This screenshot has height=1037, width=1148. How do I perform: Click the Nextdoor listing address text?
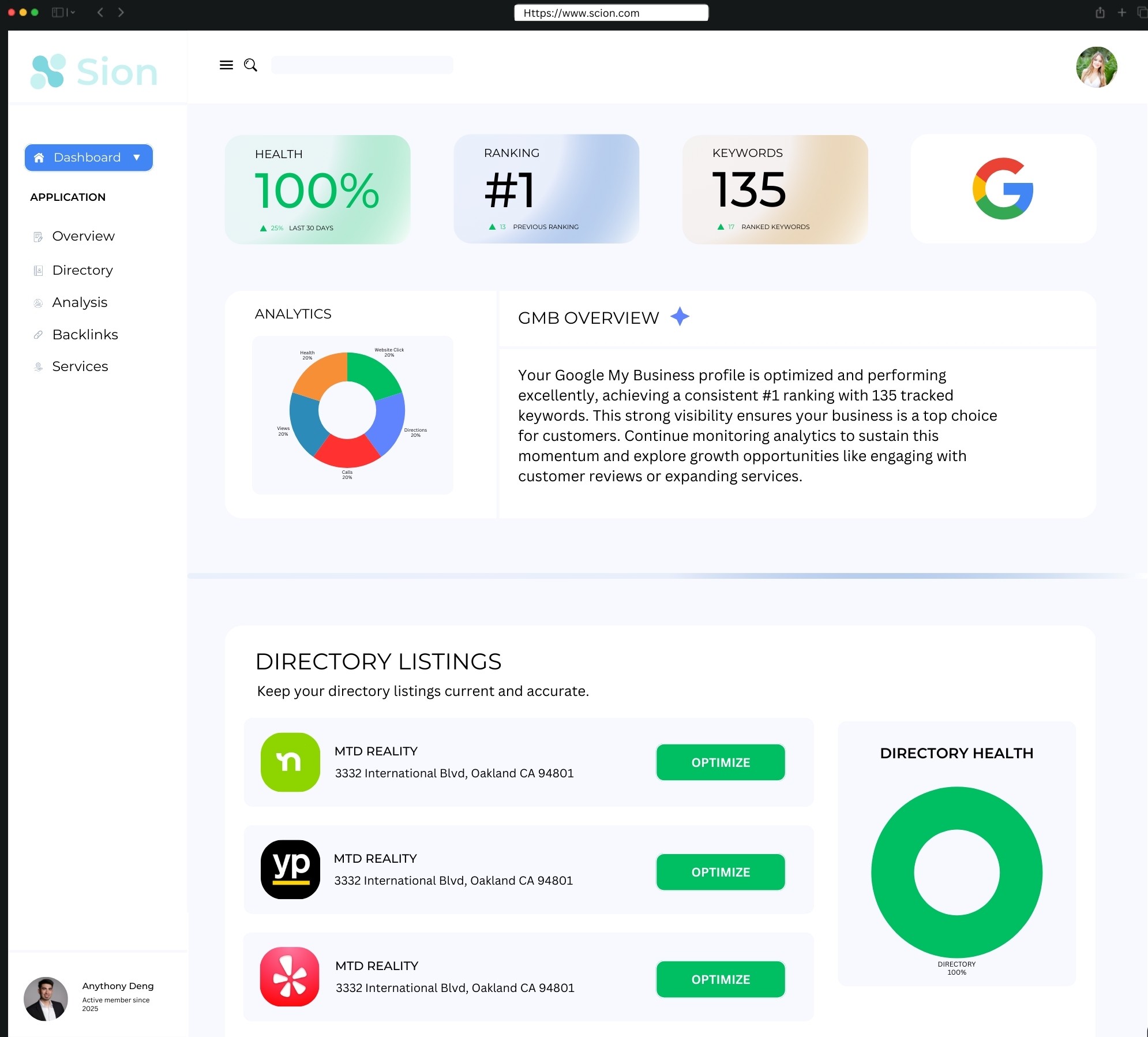point(455,773)
